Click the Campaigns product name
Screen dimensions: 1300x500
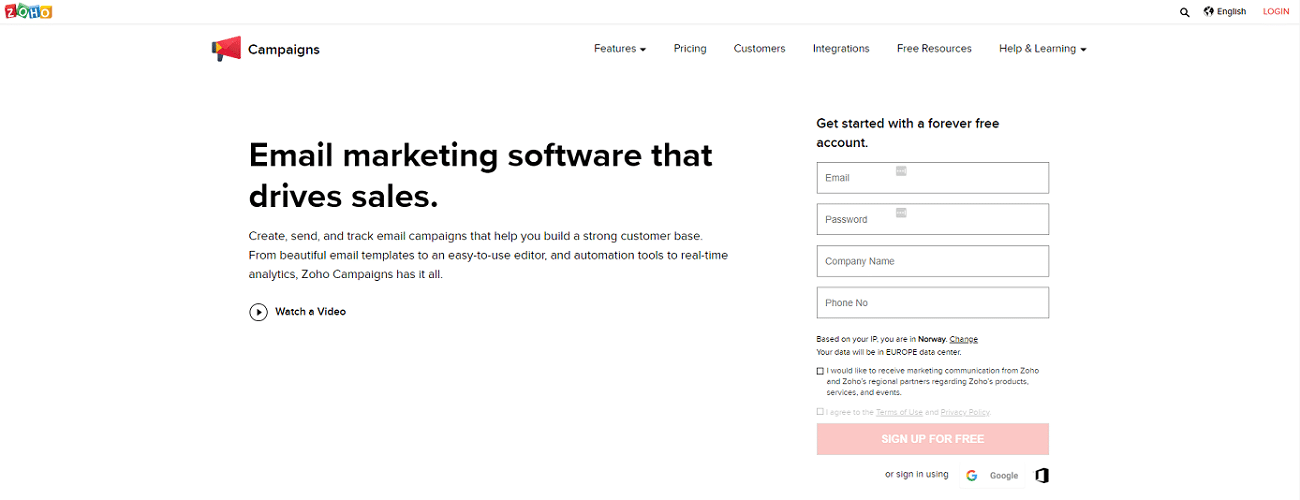click(284, 49)
